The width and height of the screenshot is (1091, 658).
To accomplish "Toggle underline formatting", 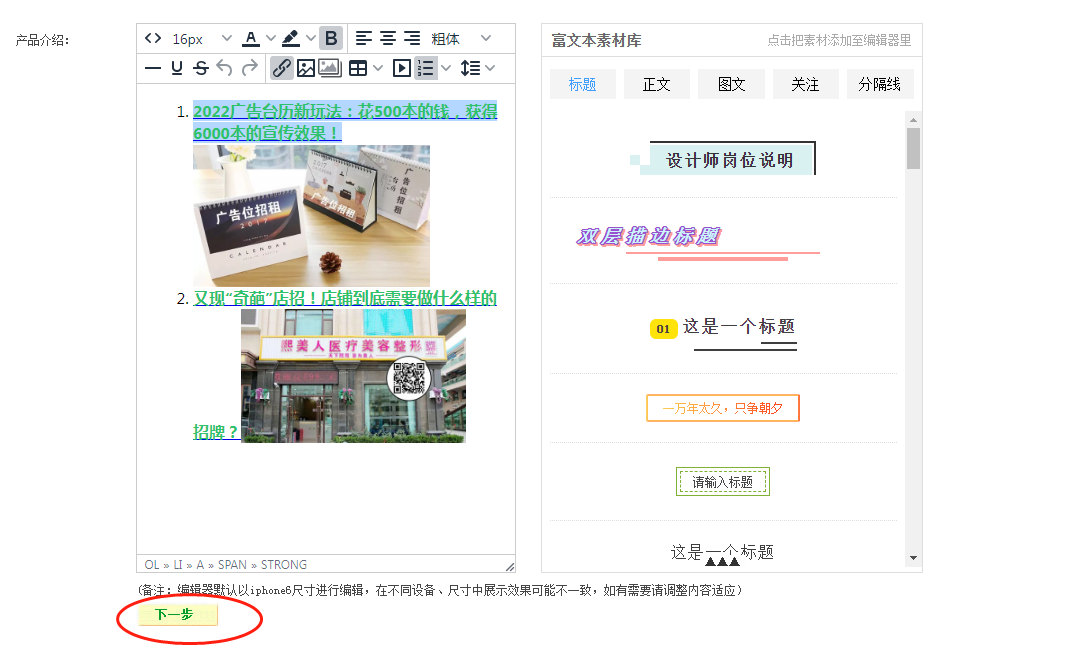I will pos(177,68).
